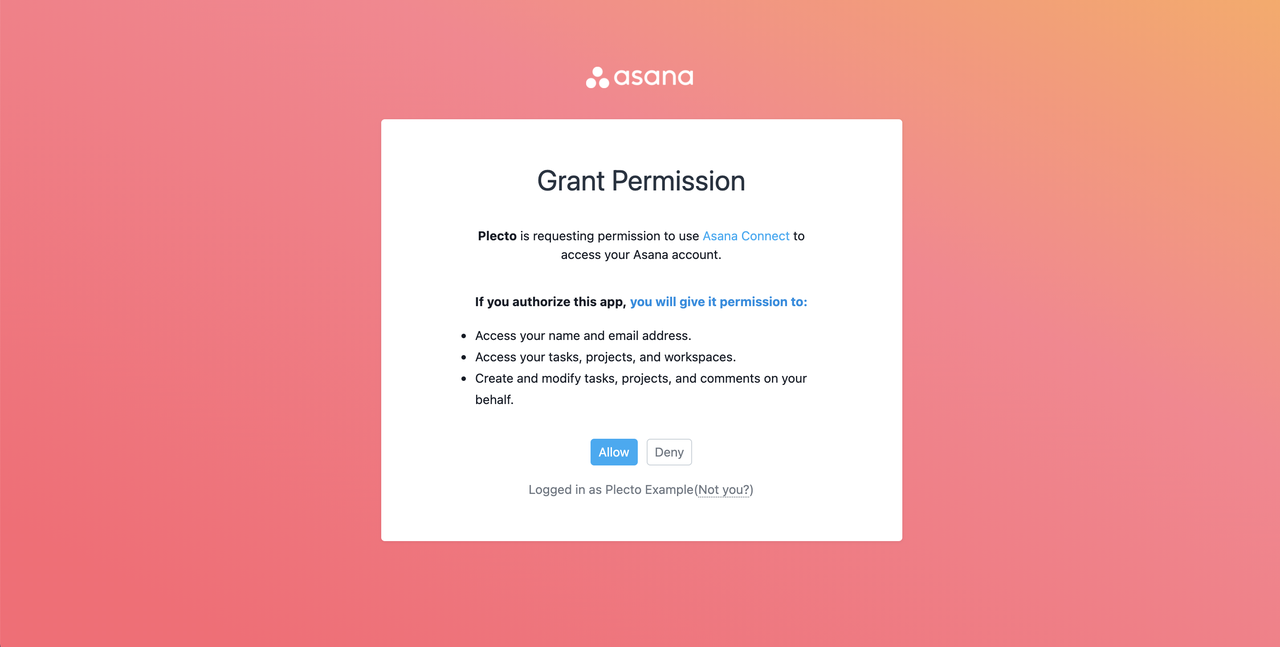Image resolution: width=1280 pixels, height=647 pixels.
Task: Click the second permission bullet marker
Action: pyautogui.click(x=463, y=357)
